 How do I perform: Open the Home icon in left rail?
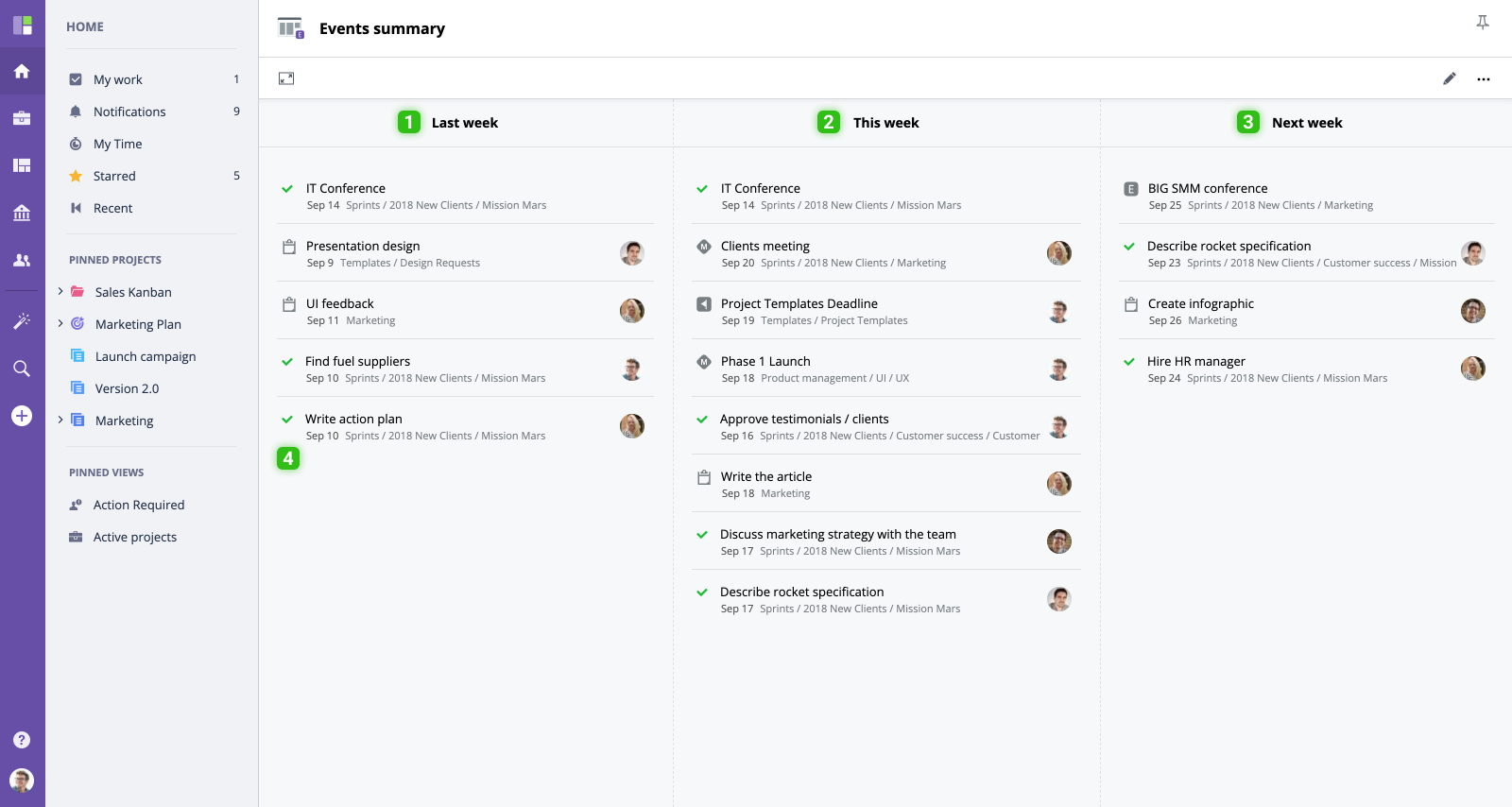click(22, 72)
